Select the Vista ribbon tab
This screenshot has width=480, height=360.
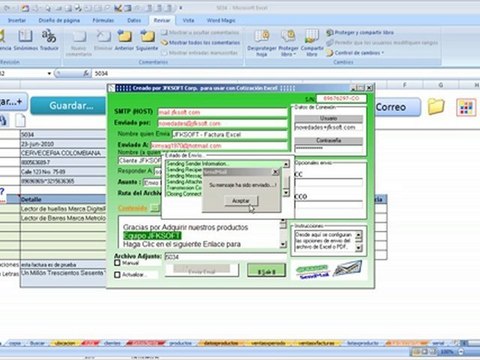[x=188, y=20]
